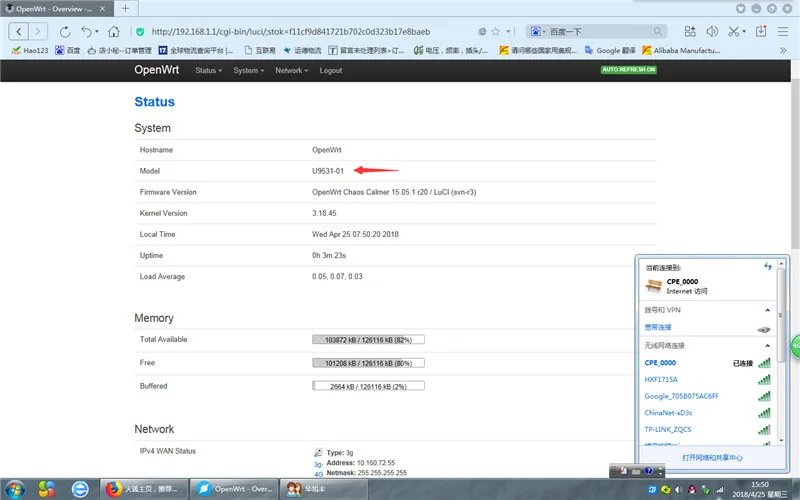The height and width of the screenshot is (500, 800).
Task: Open the Google 翻译 bookmark
Action: point(610,51)
